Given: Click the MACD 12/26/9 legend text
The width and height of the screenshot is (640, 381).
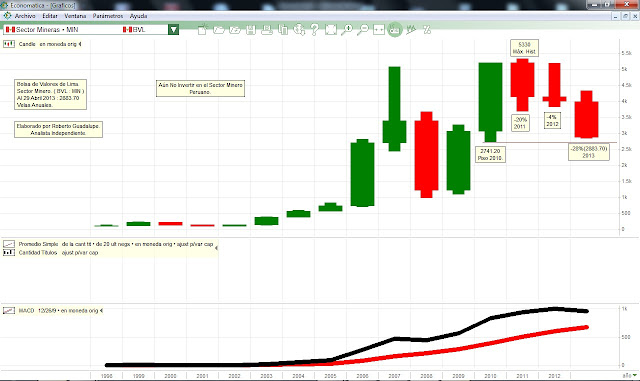Looking at the screenshot, I should point(58,311).
